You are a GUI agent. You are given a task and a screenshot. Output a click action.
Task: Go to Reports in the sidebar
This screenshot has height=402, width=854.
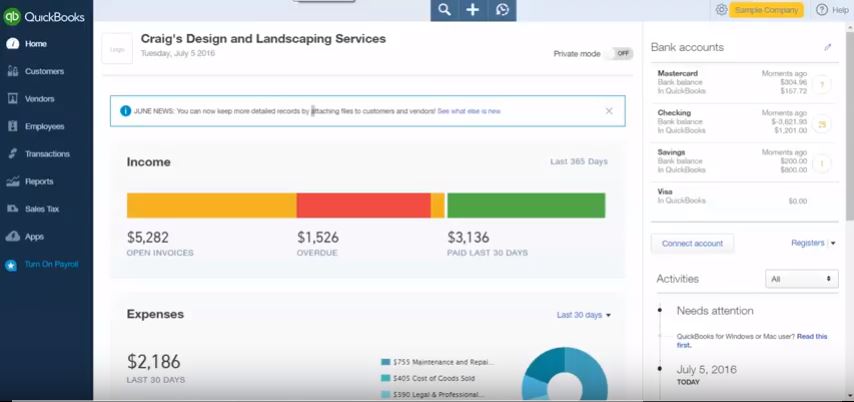(x=39, y=182)
